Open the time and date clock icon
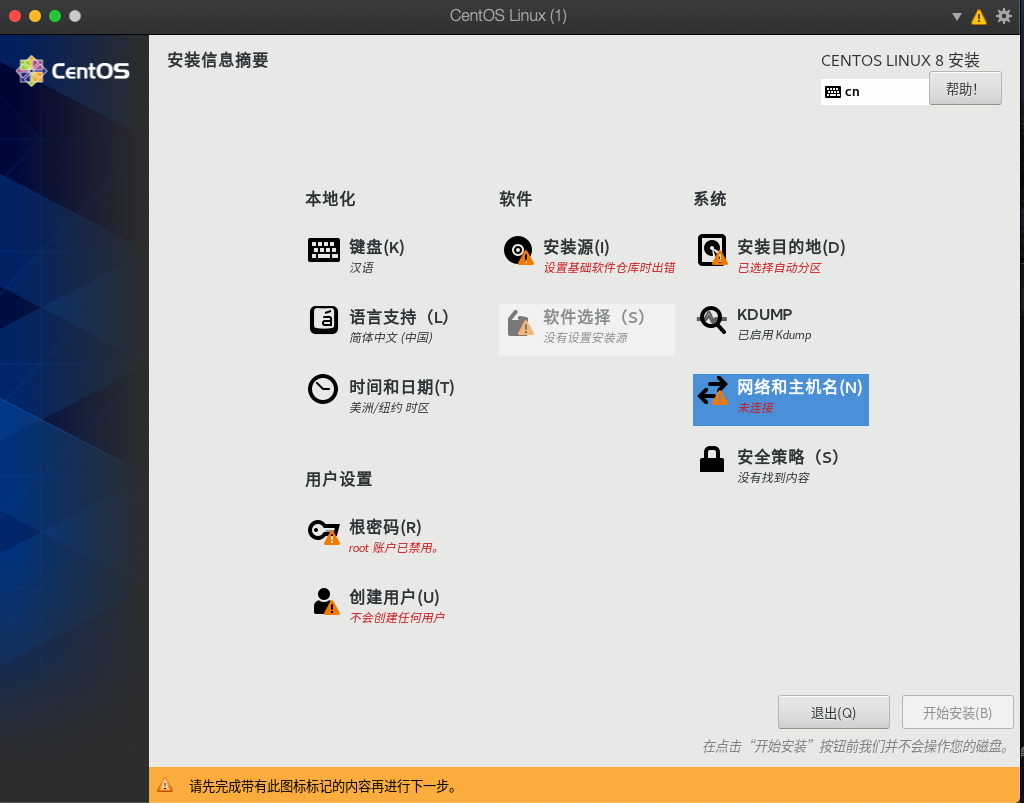 pos(323,389)
